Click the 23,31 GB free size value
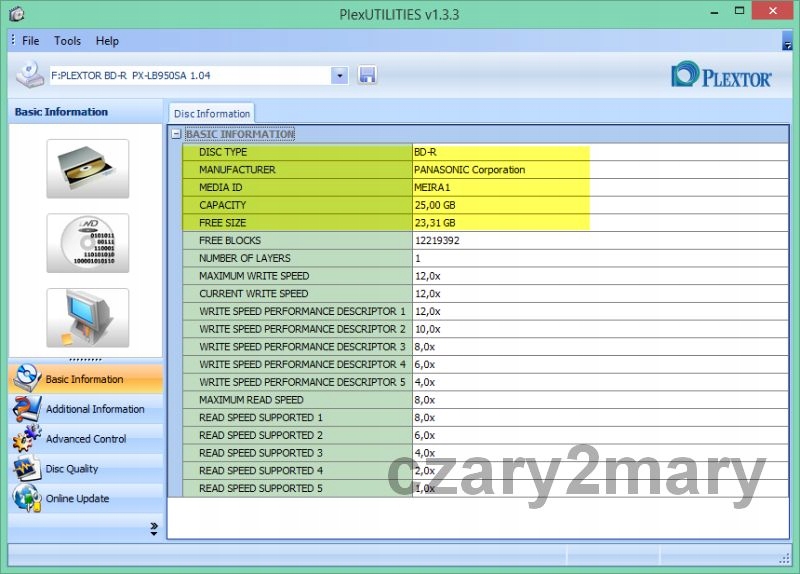Image resolution: width=800 pixels, height=574 pixels. [x=435, y=223]
